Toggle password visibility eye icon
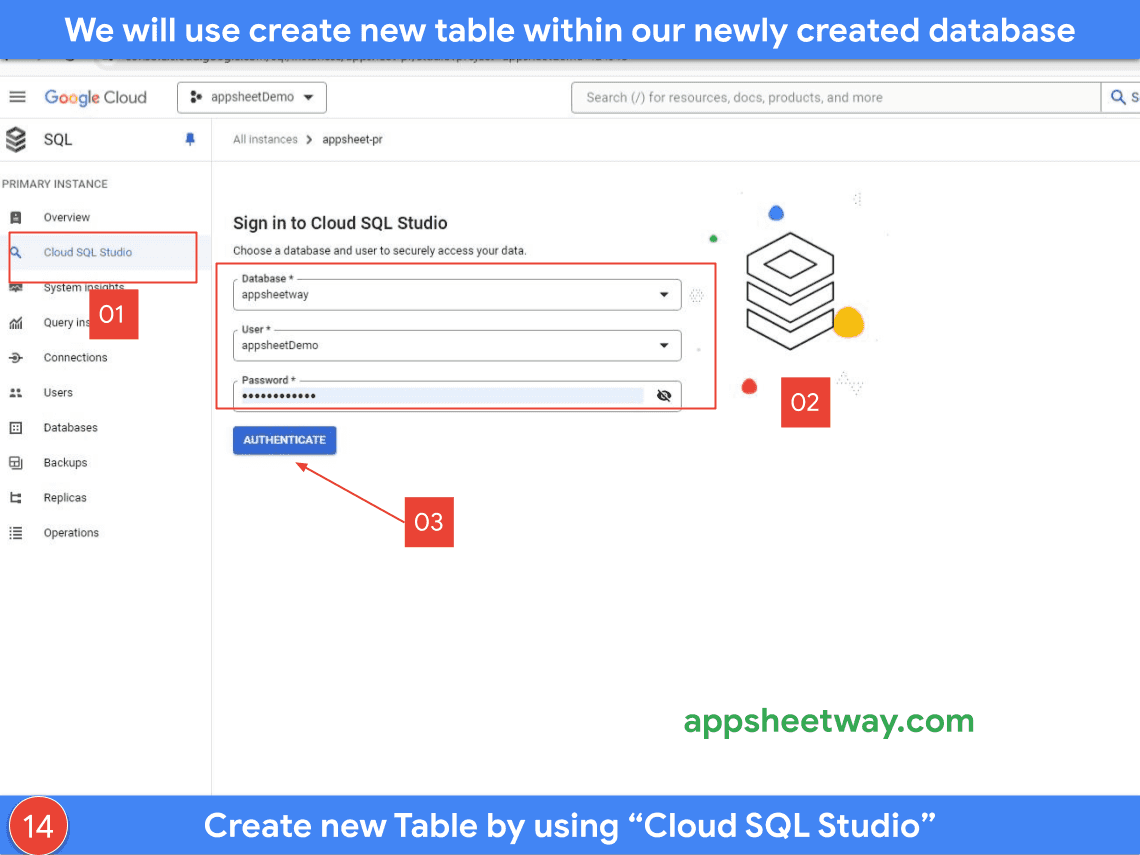 [664, 396]
